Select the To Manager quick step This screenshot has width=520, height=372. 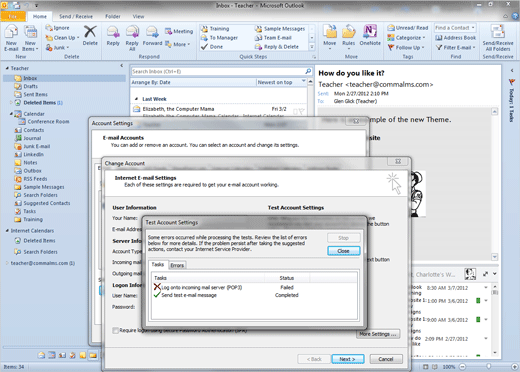(x=219, y=38)
